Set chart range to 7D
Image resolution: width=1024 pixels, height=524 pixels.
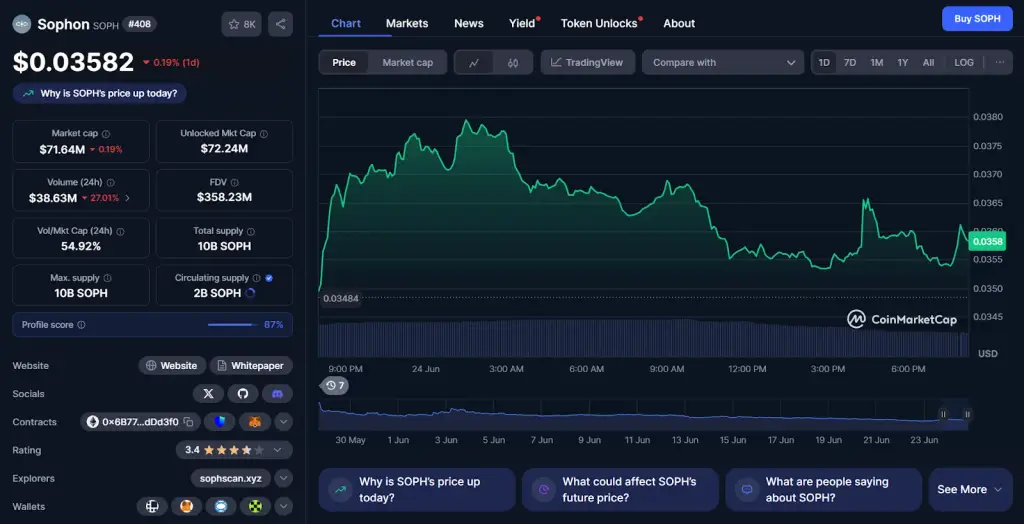click(x=850, y=63)
